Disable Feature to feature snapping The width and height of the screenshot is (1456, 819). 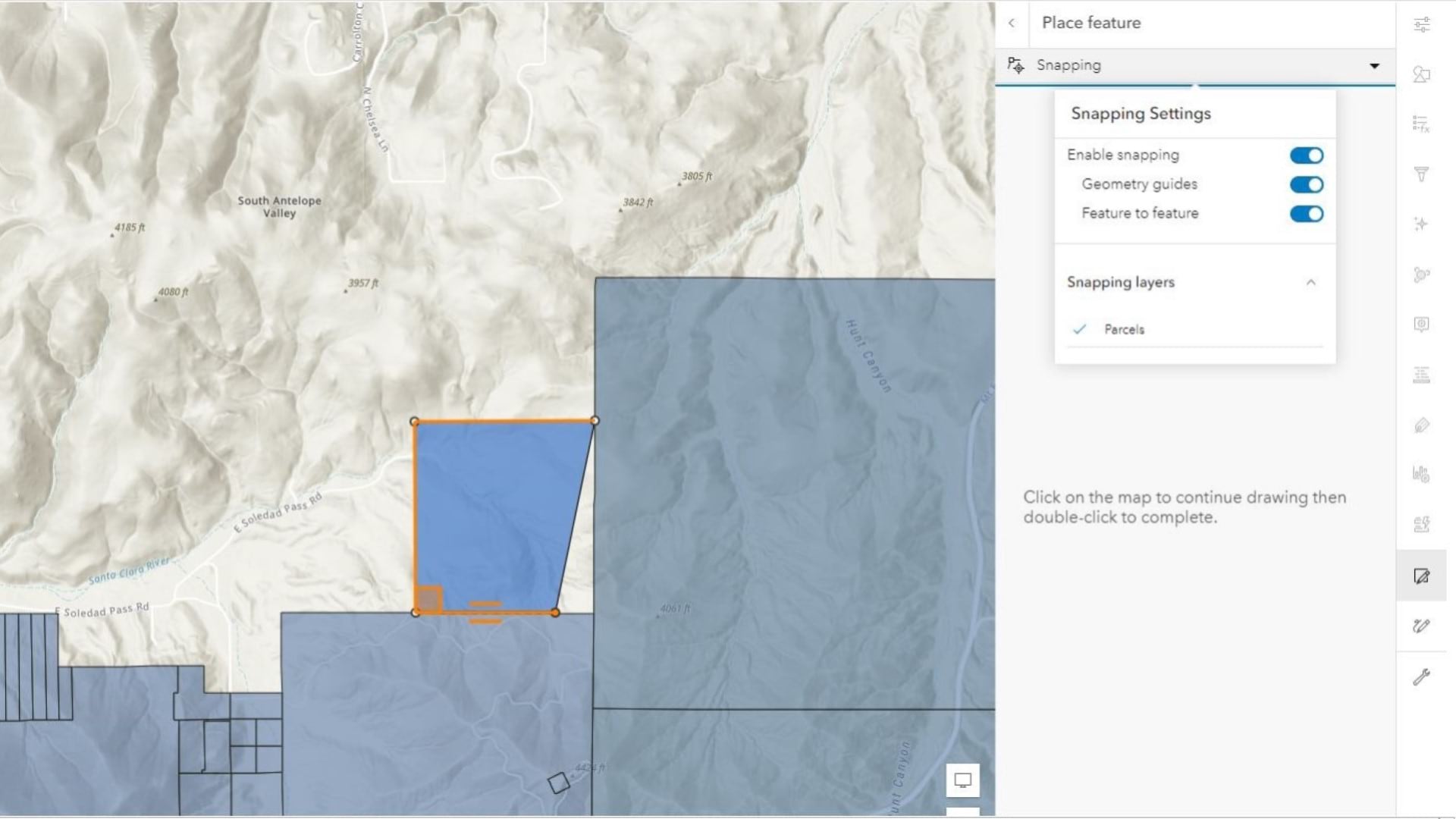coord(1306,214)
